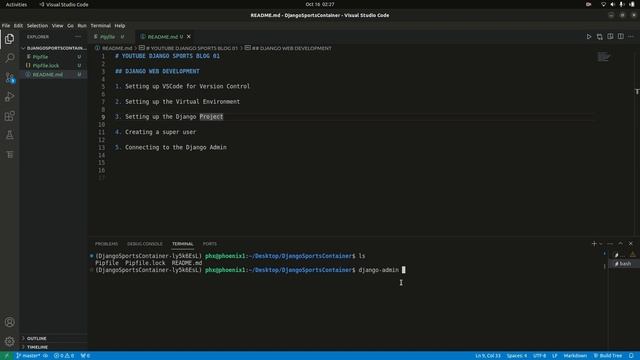Open the Run menu

tap(82, 25)
